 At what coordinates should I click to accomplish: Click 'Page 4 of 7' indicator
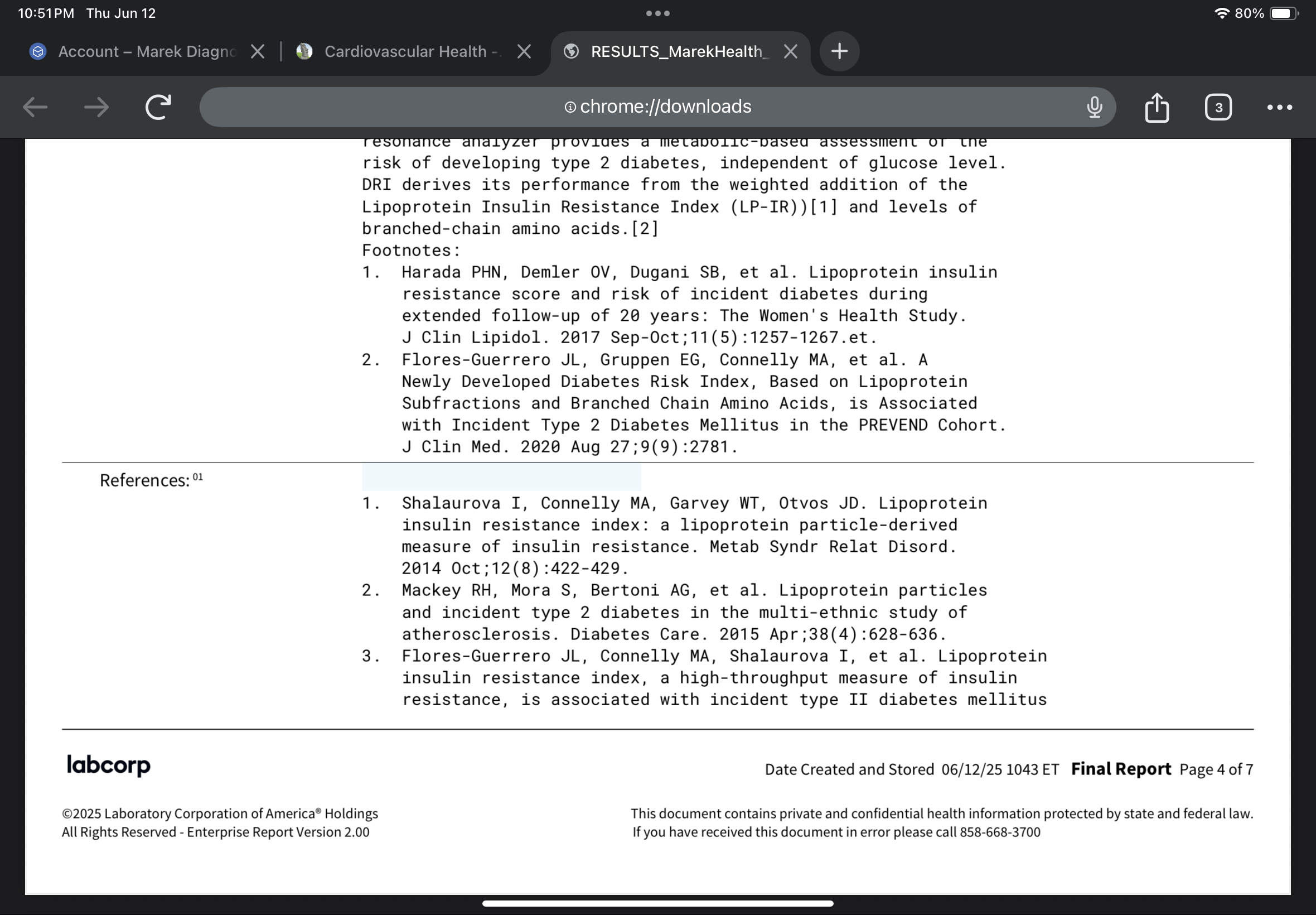[1216, 769]
